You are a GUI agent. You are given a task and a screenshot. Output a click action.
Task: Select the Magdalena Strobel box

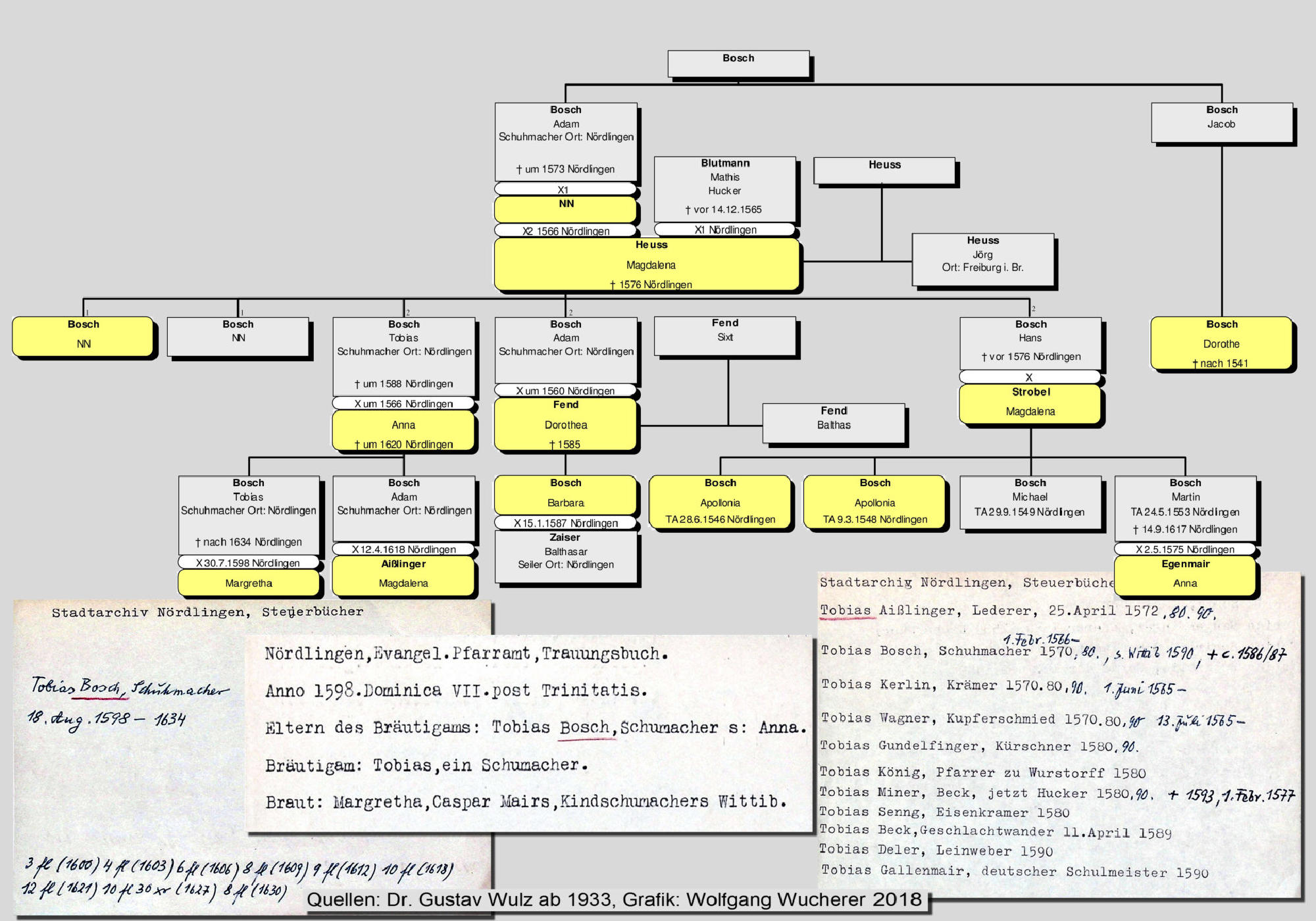pos(1030,403)
